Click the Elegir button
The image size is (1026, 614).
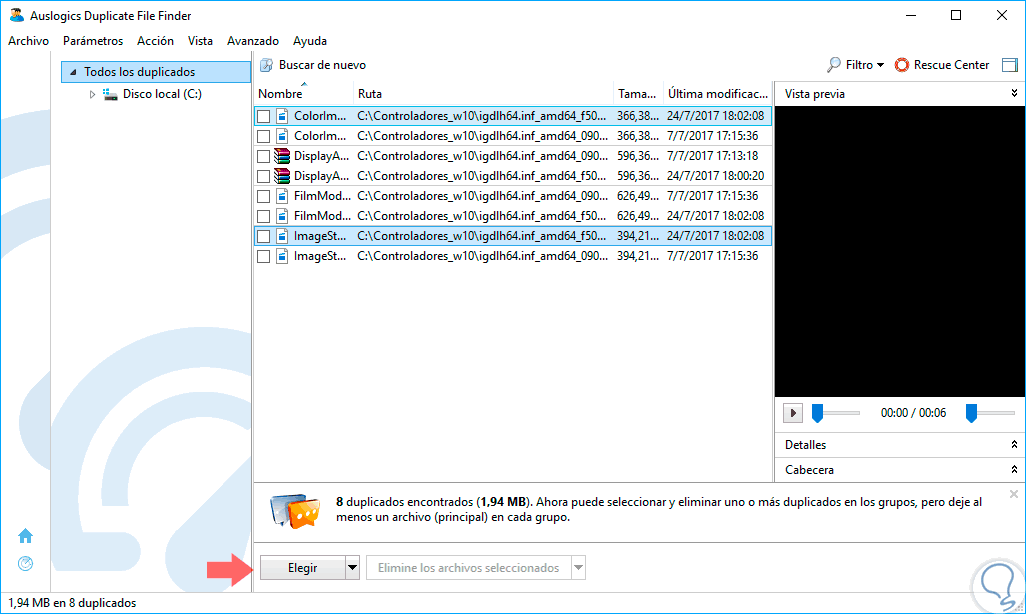302,568
